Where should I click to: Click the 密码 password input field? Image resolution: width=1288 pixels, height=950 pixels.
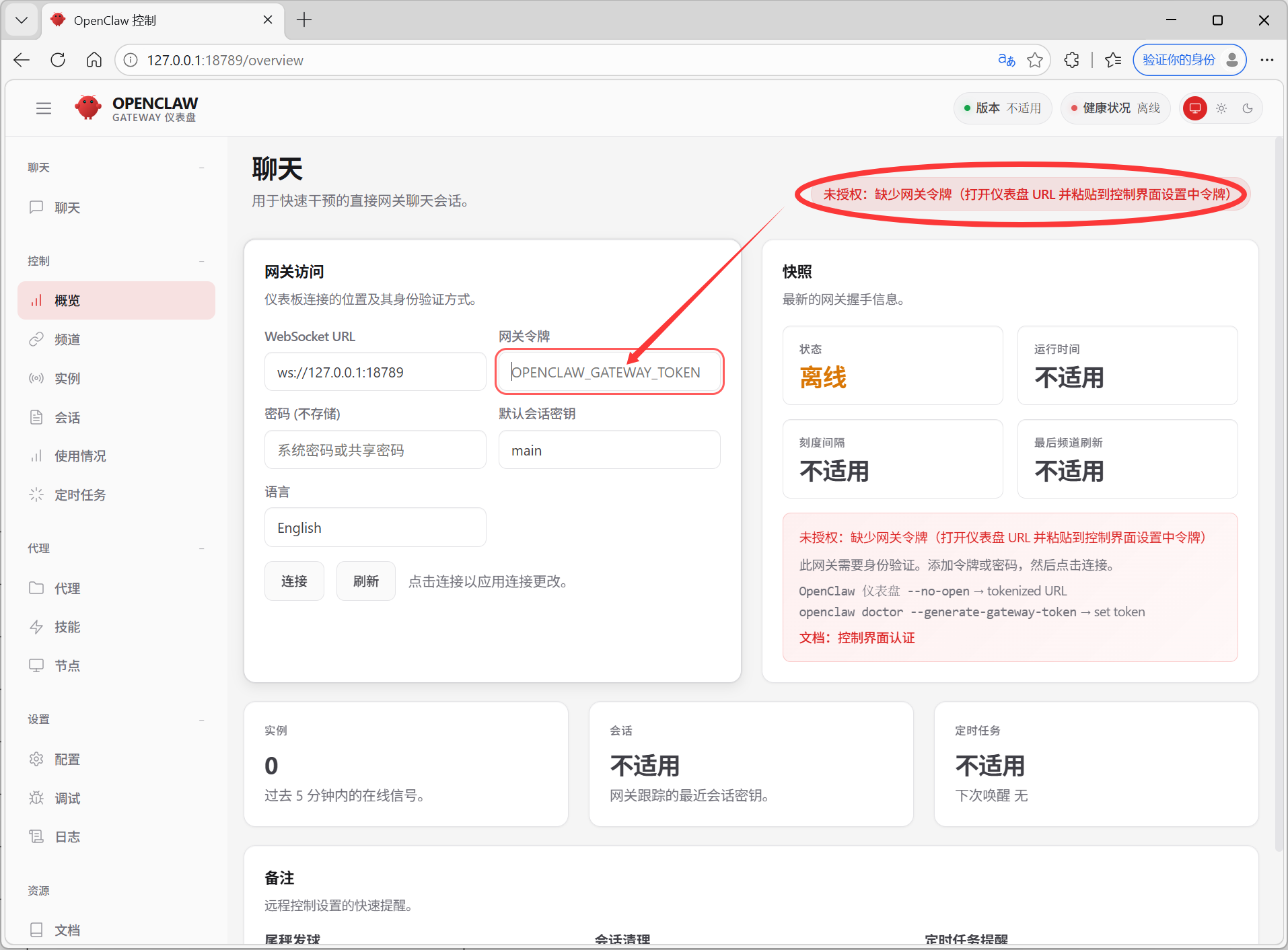pos(375,450)
